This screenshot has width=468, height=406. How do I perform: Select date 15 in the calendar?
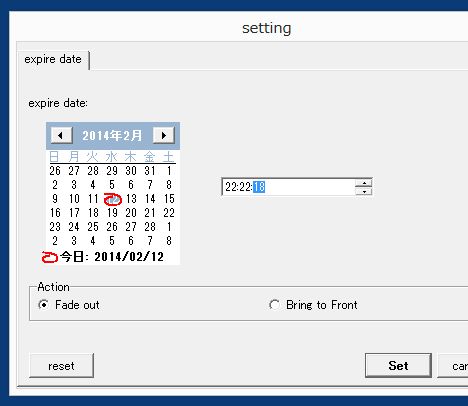point(169,199)
